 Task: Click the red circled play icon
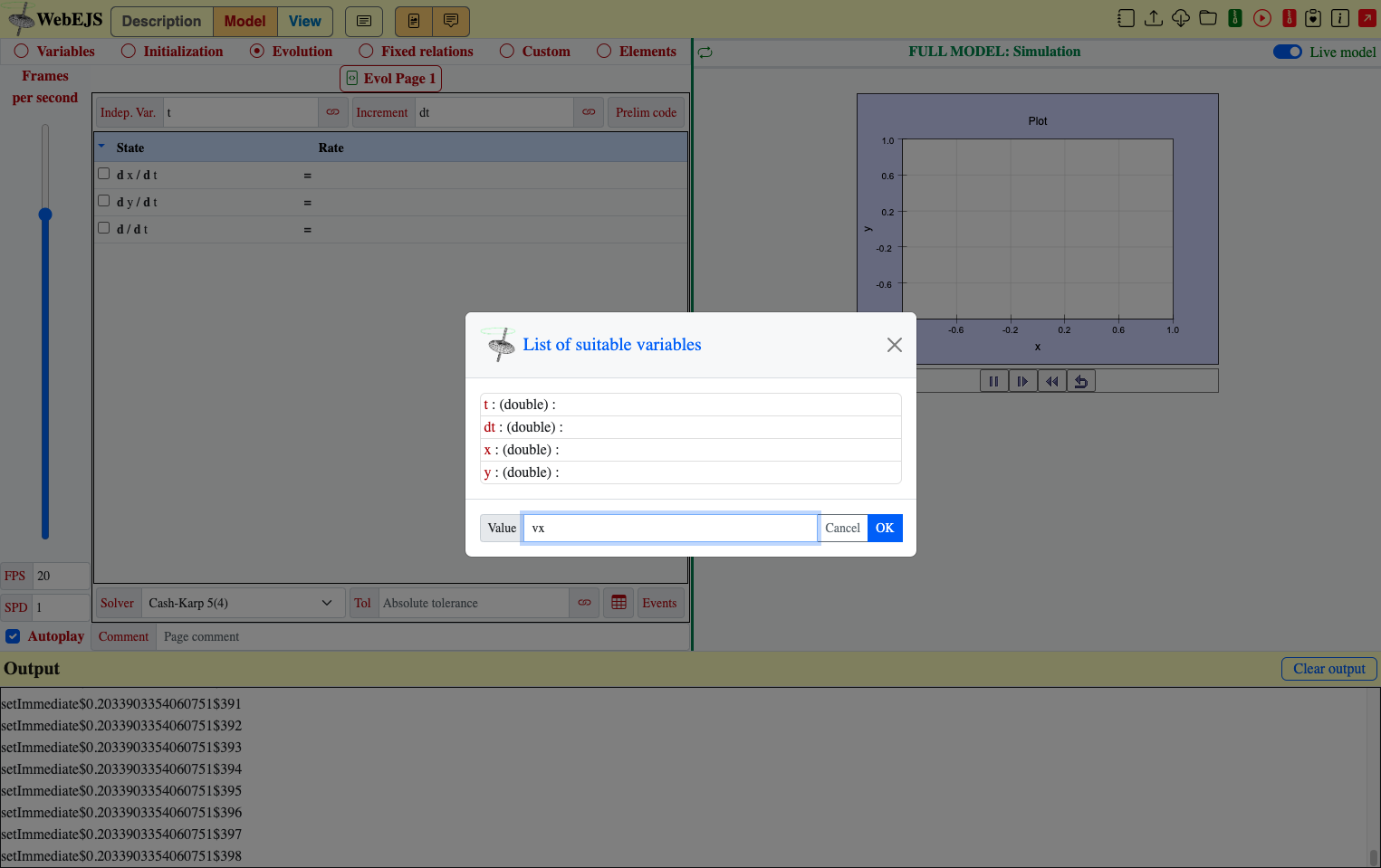click(1262, 18)
